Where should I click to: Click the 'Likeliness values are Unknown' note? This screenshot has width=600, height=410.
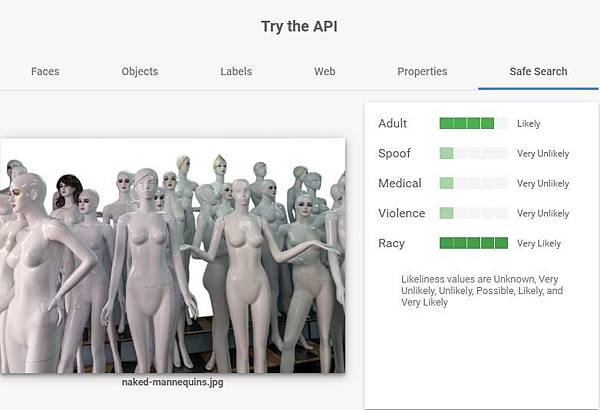[482, 291]
